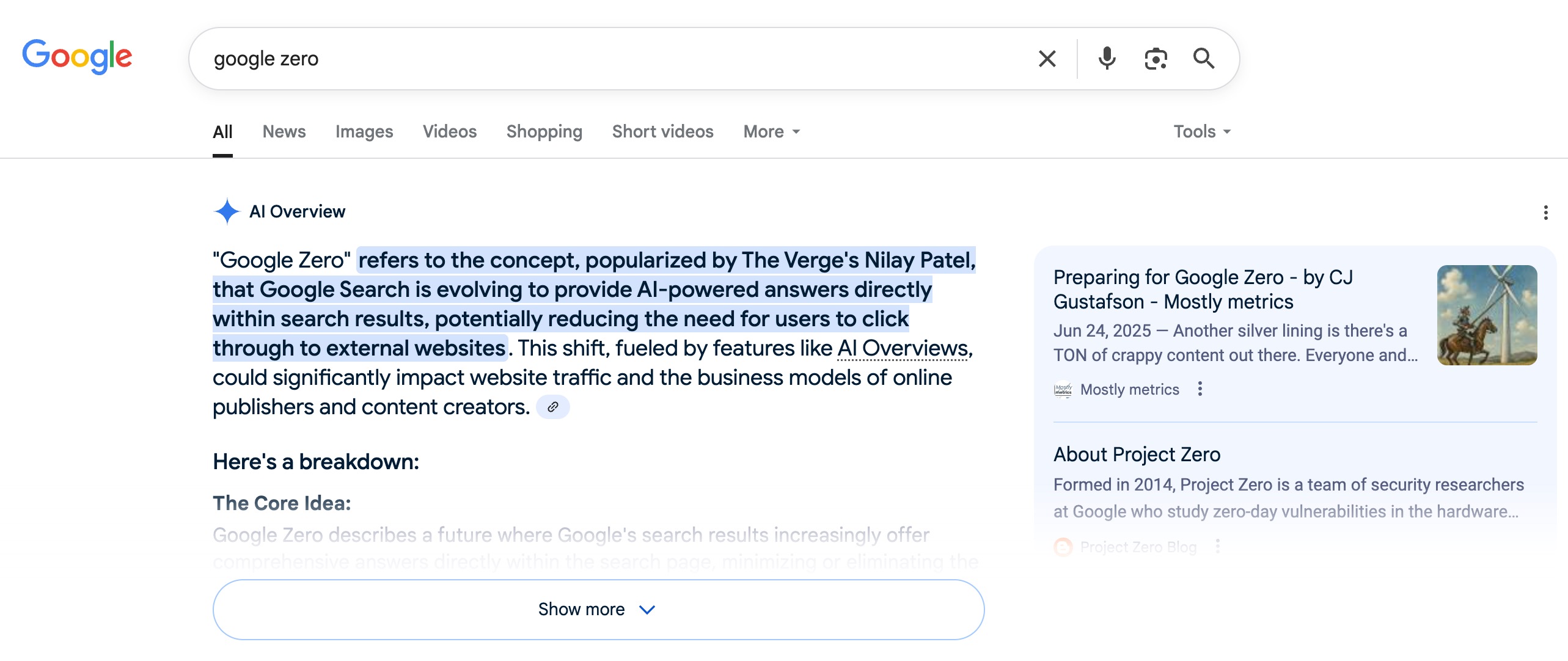Click the source link chip icon after paragraph
Screen dimensions: 1568x661
click(x=552, y=407)
